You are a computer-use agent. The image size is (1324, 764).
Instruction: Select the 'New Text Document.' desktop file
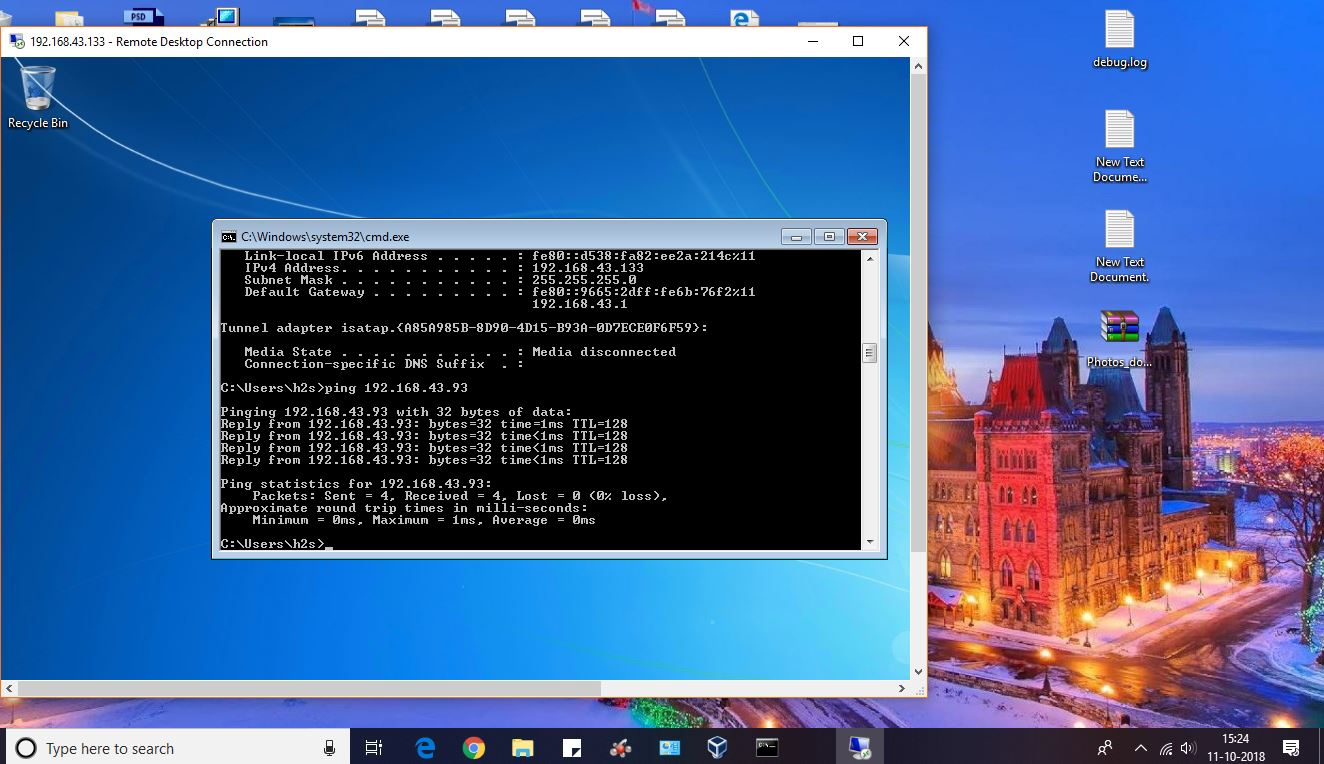(x=1120, y=246)
